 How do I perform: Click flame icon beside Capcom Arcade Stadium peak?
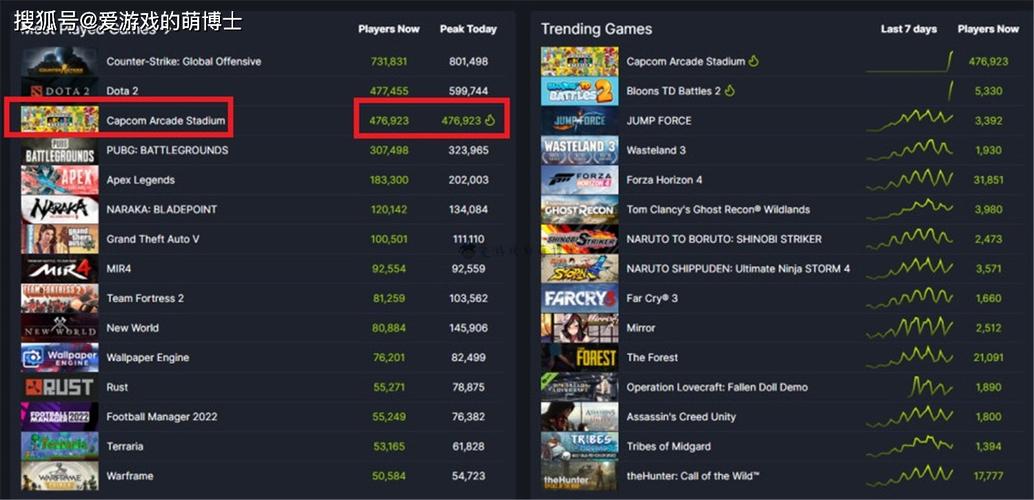[490, 120]
